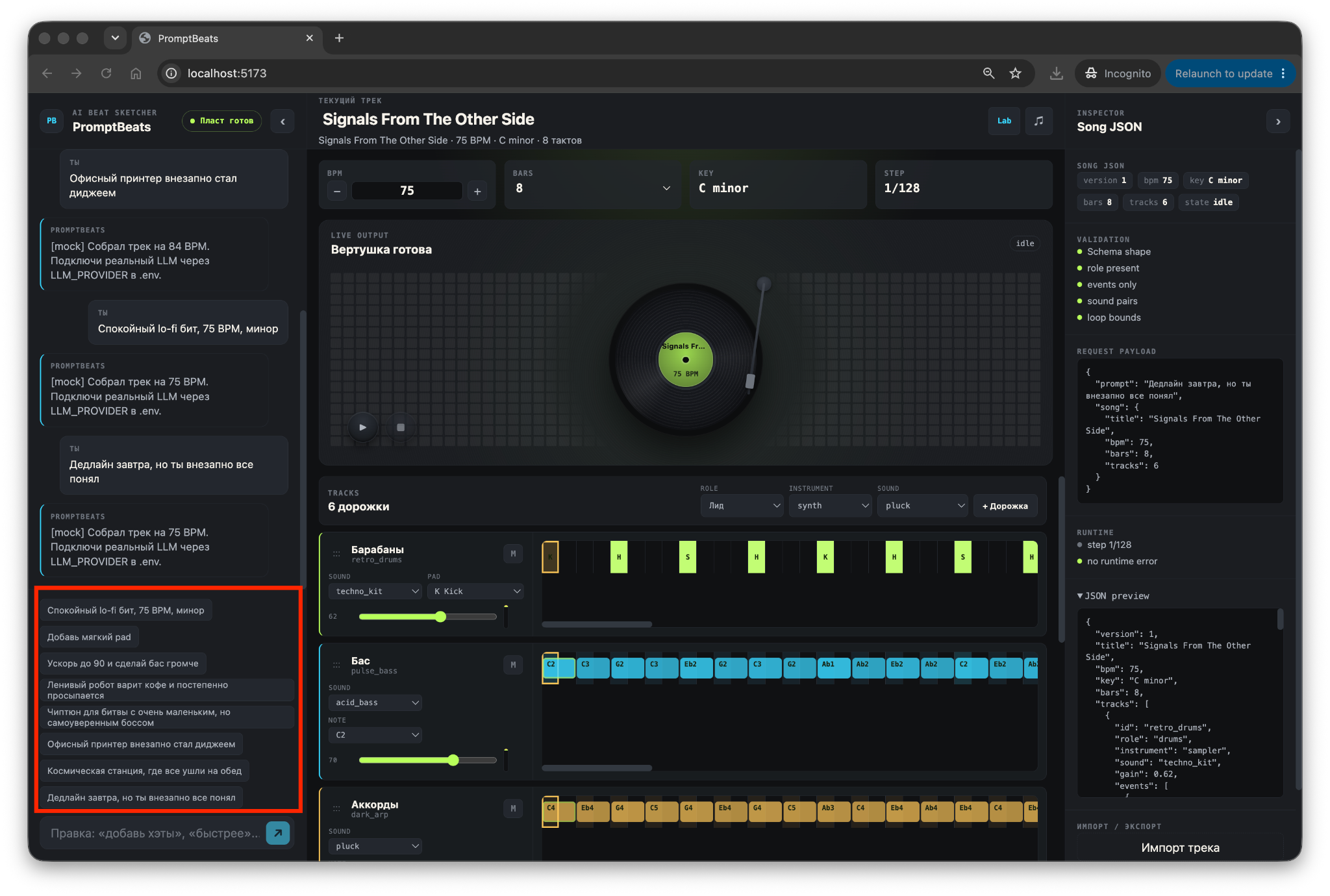Mute the Барабаны track
The image size is (1330, 896).
point(513,554)
